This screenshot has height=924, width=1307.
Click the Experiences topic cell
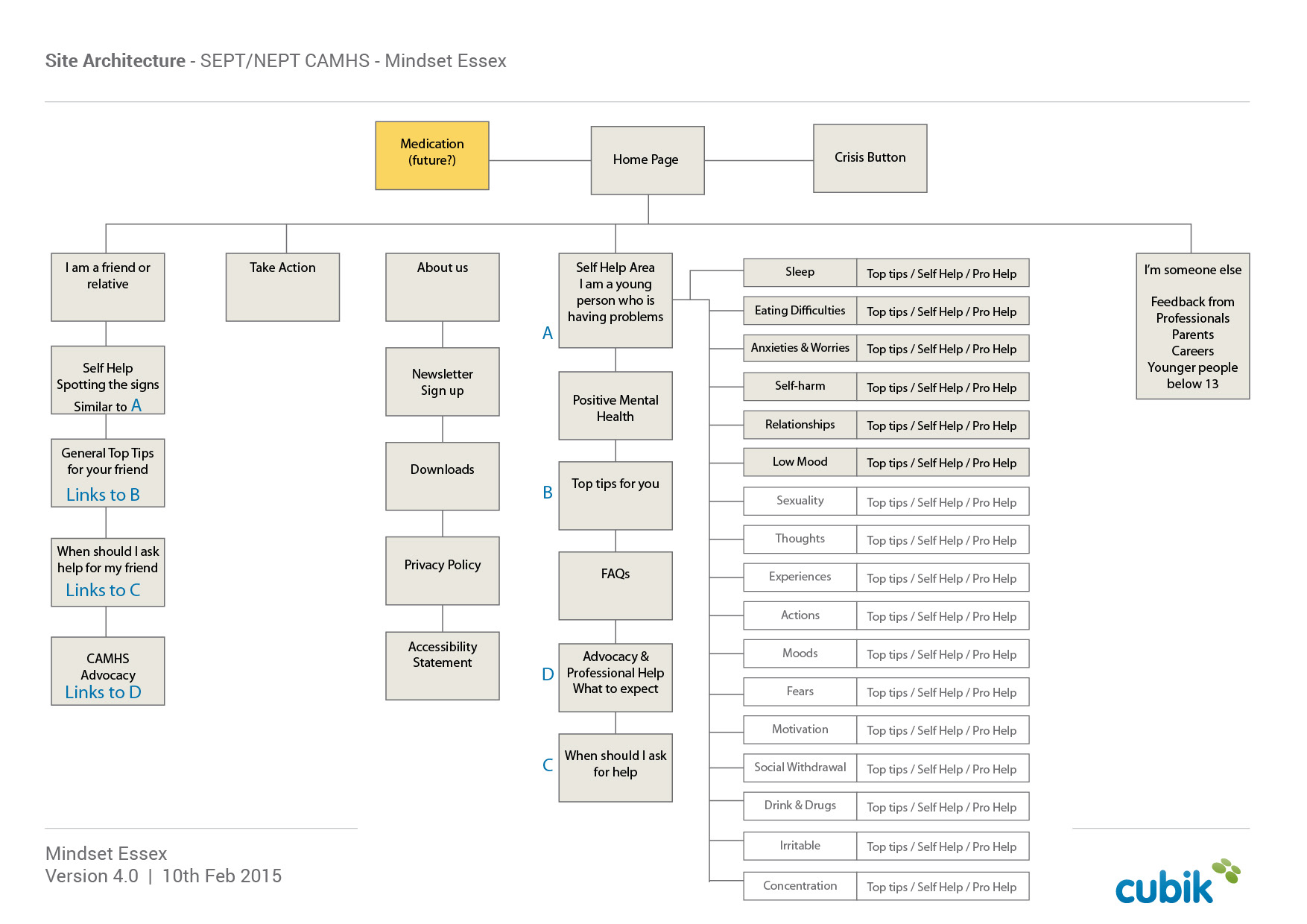[800, 577]
